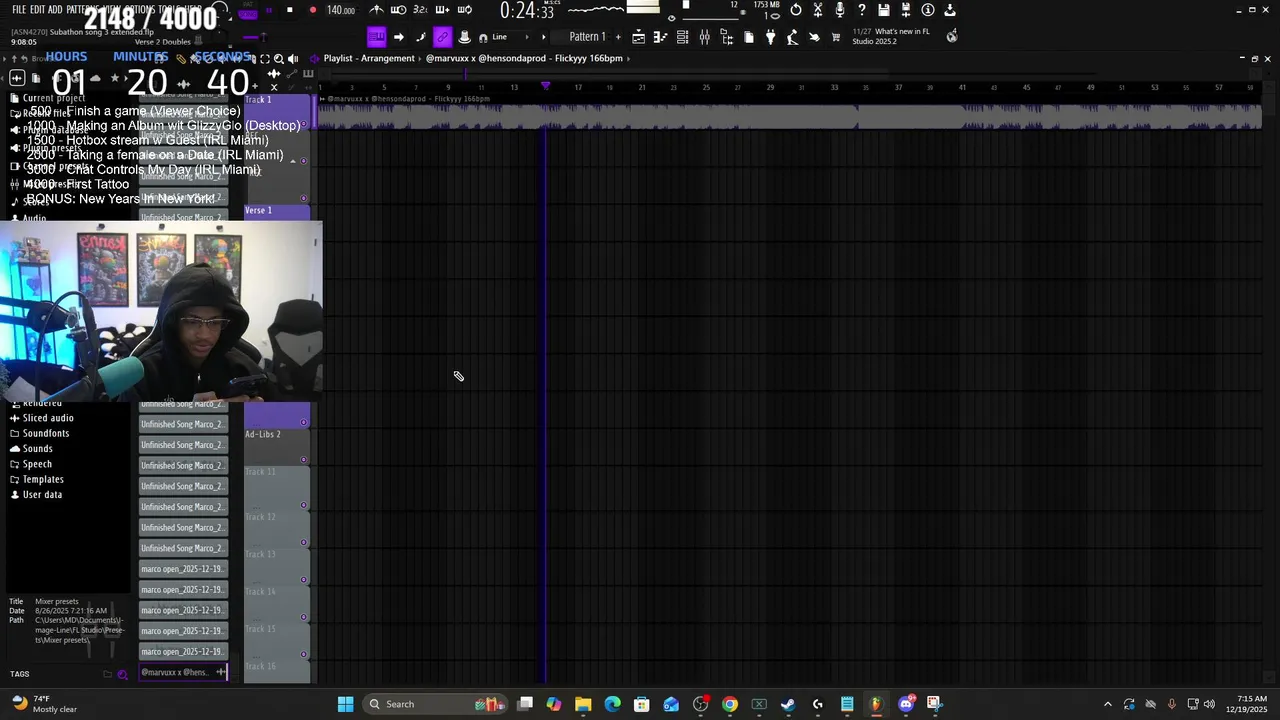Click the stamp tool icon
Image resolution: width=1280 pixels, height=720 pixels.
tap(464, 37)
